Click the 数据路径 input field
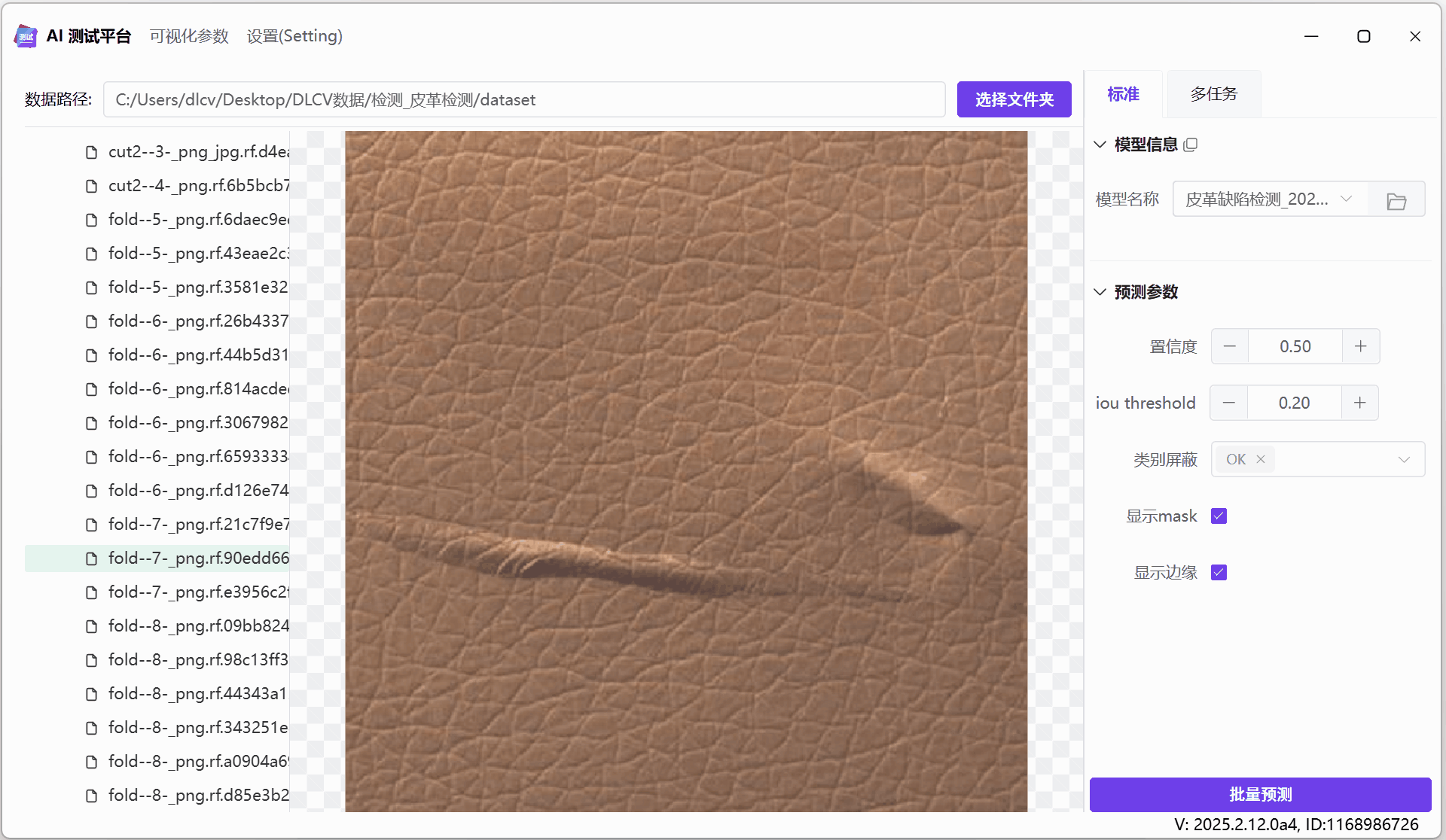This screenshot has height=840, width=1446. pos(524,99)
